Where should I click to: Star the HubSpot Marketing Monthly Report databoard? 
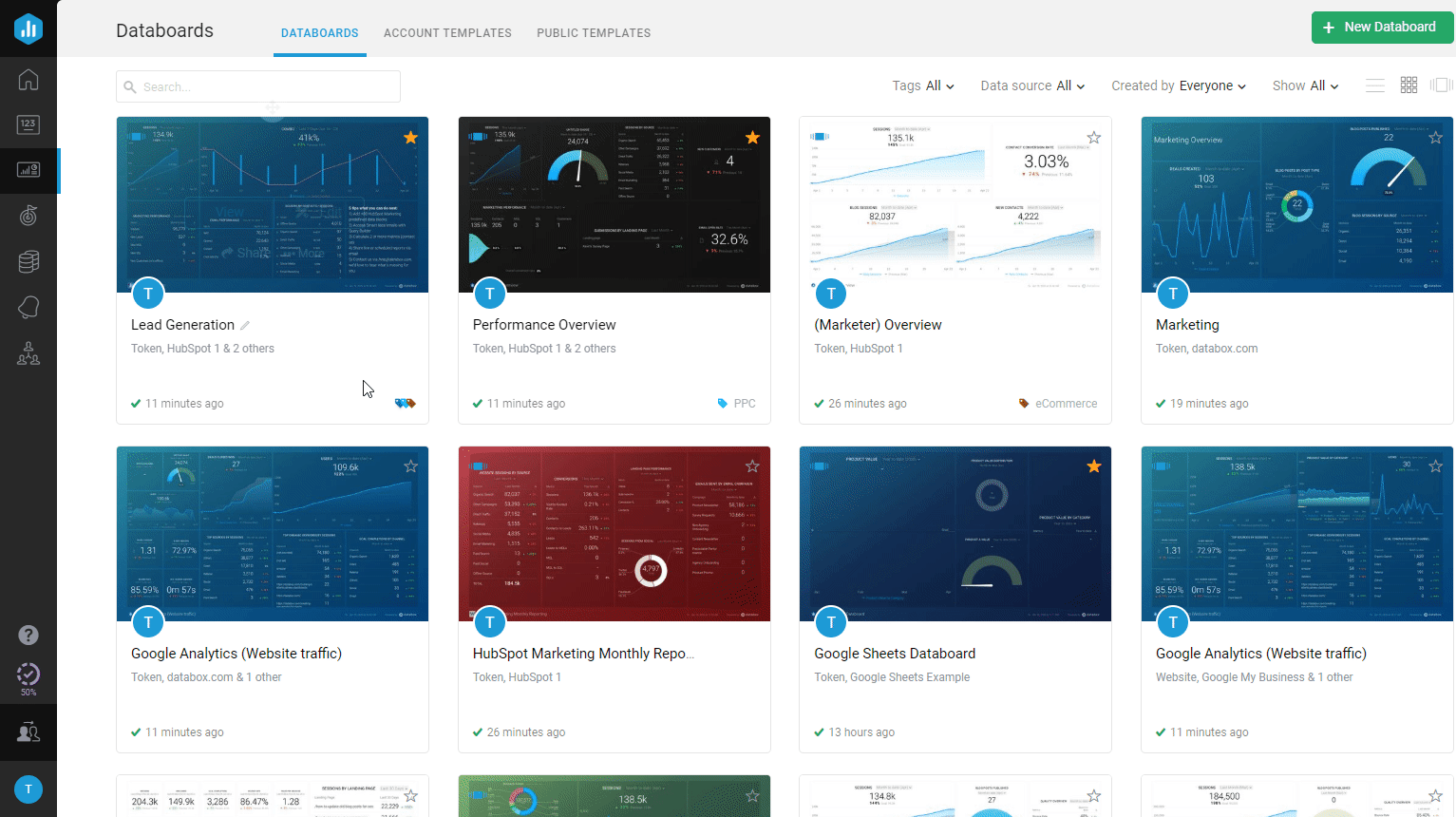tap(752, 466)
